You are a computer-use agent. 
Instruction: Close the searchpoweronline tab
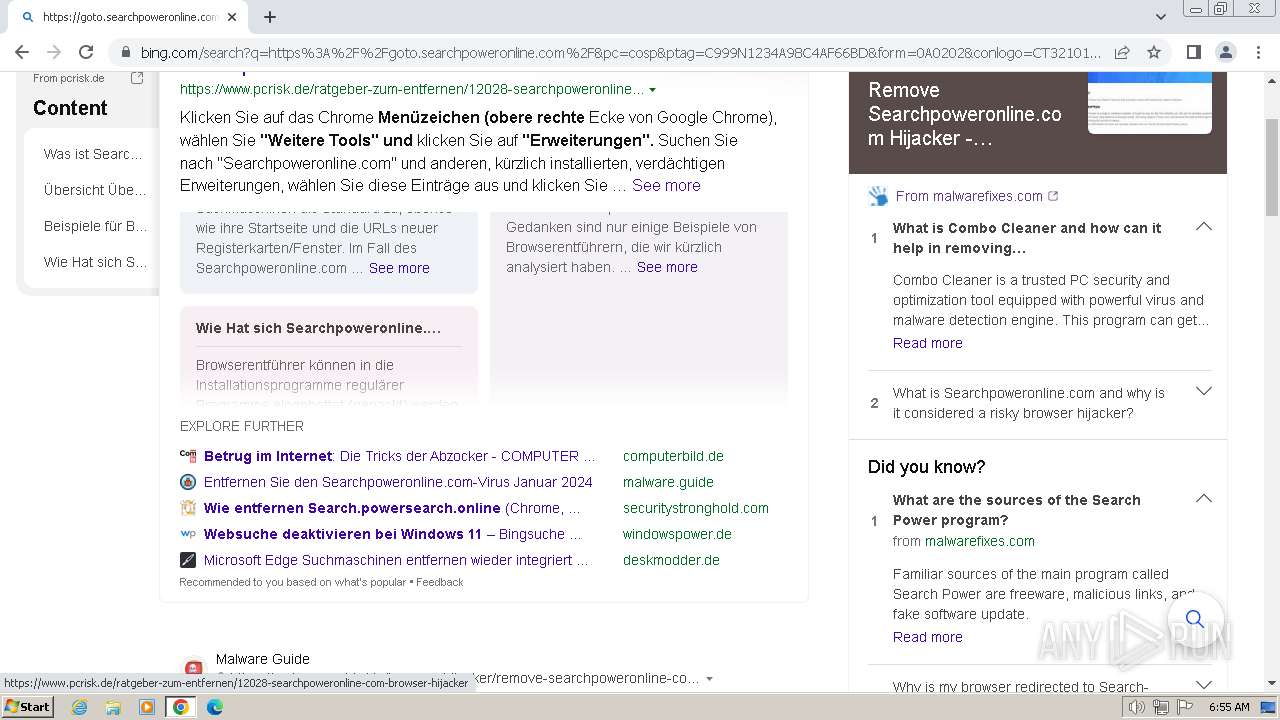232,17
